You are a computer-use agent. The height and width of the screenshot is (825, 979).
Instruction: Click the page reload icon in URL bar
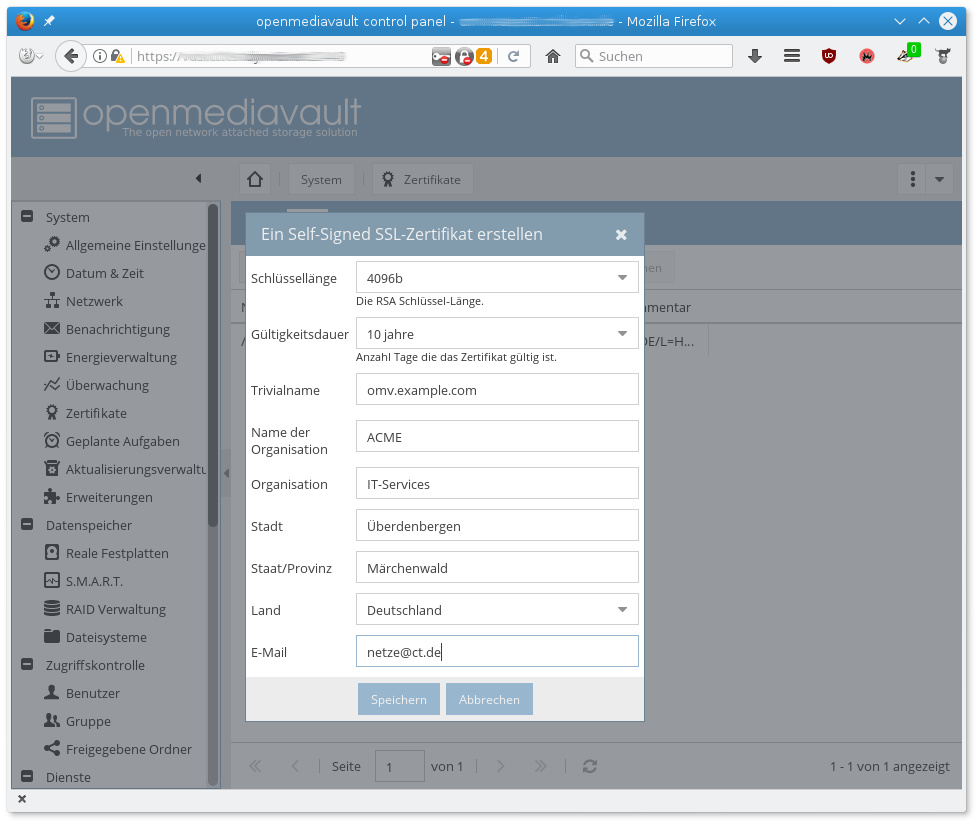pyautogui.click(x=514, y=57)
